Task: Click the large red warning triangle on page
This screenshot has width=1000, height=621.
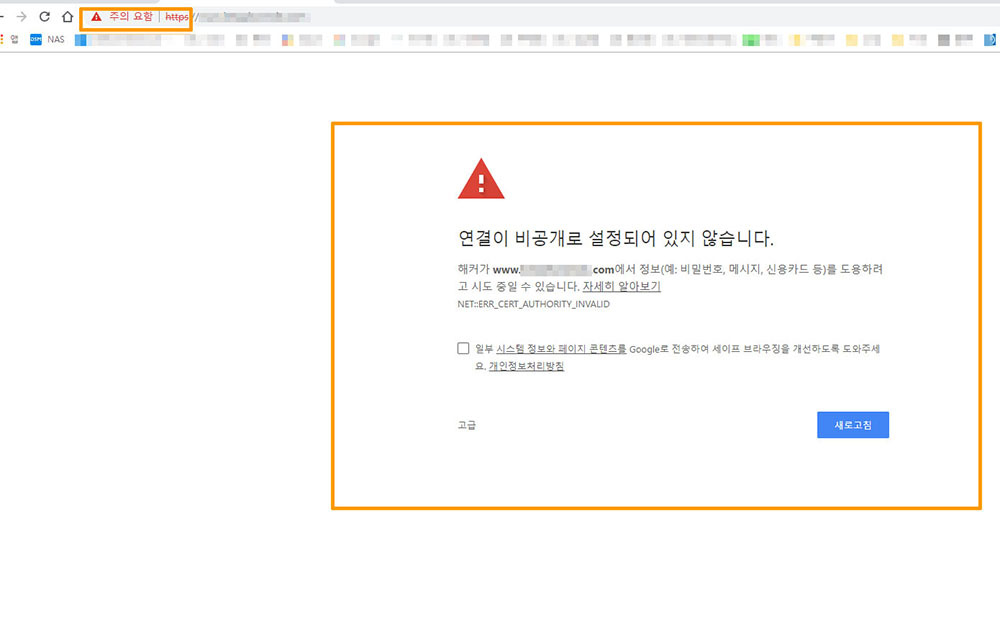Action: pyautogui.click(x=481, y=180)
